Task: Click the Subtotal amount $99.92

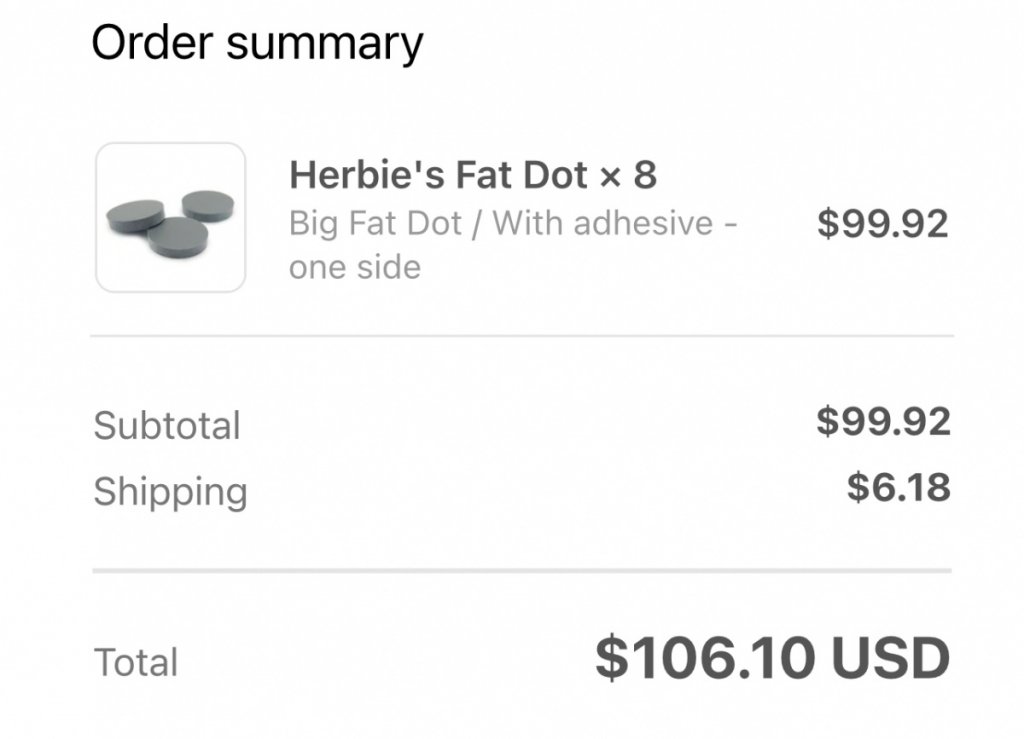Action: [884, 421]
